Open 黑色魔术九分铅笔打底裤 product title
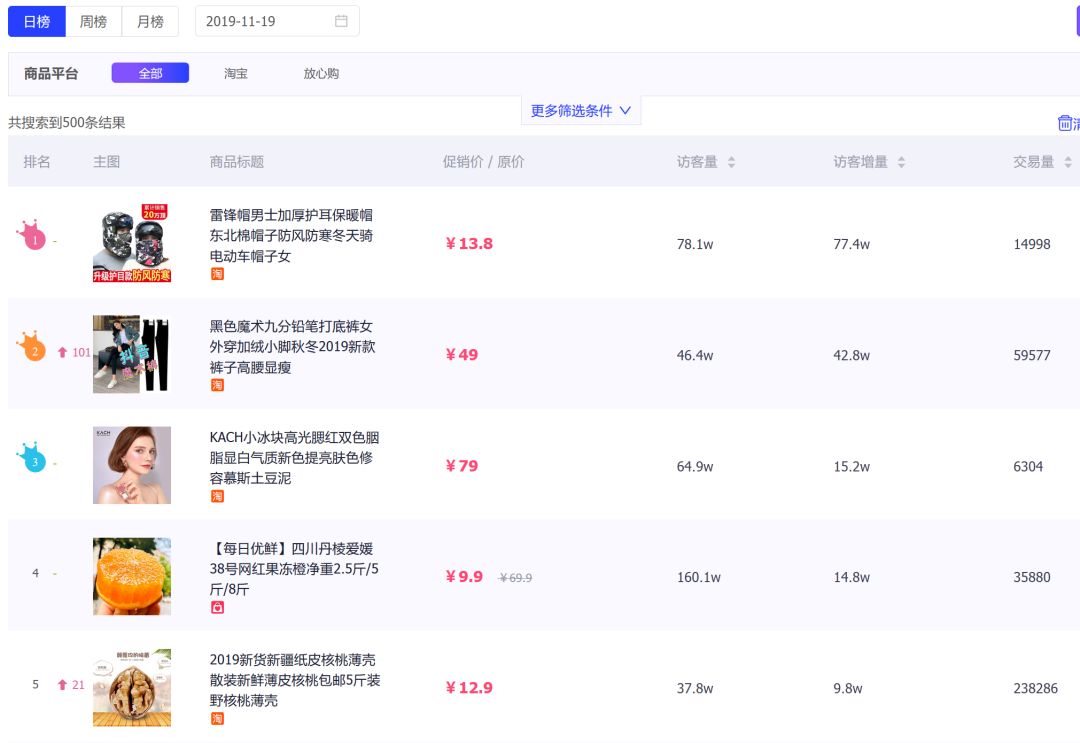 coord(293,346)
